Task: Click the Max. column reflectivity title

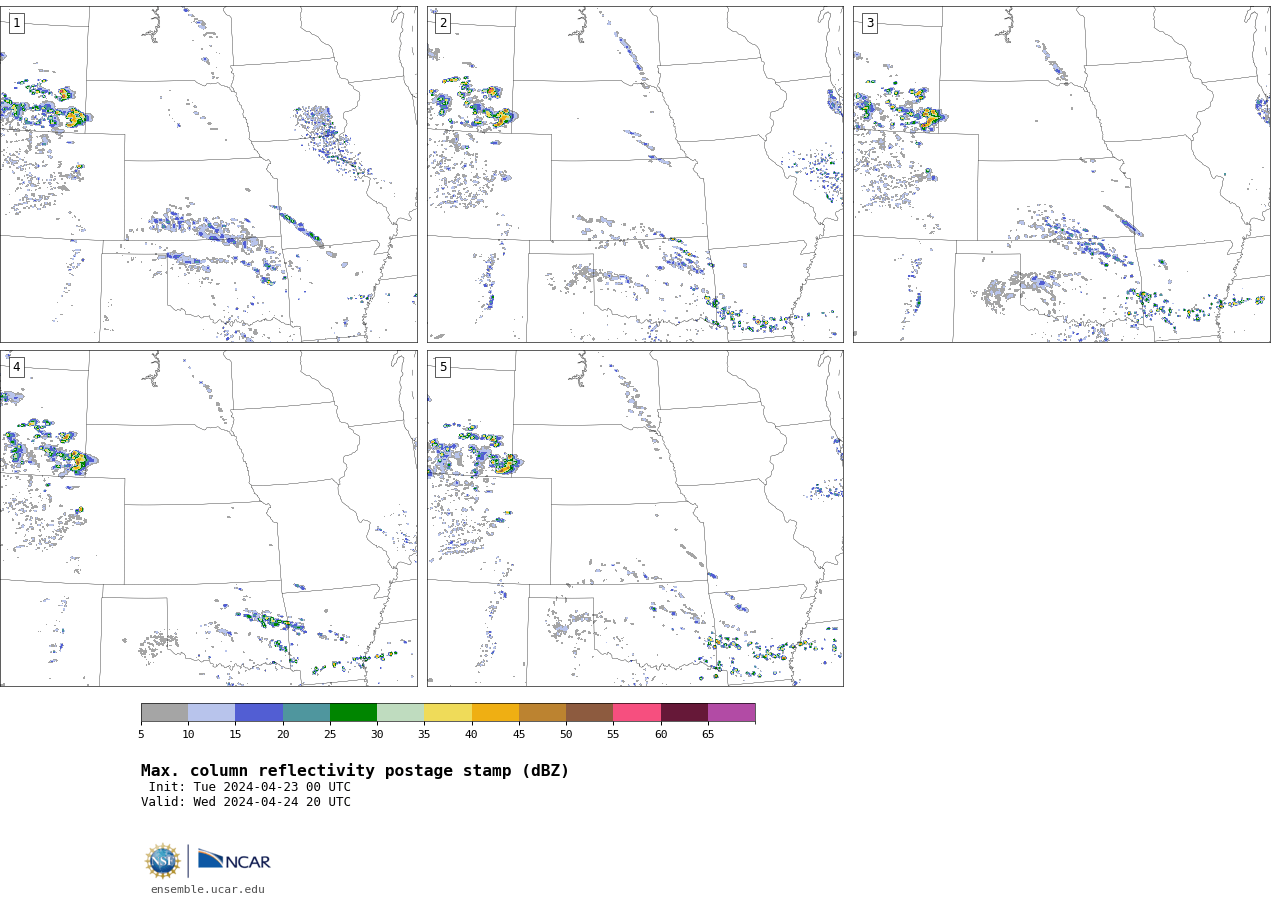Action: [x=355, y=771]
